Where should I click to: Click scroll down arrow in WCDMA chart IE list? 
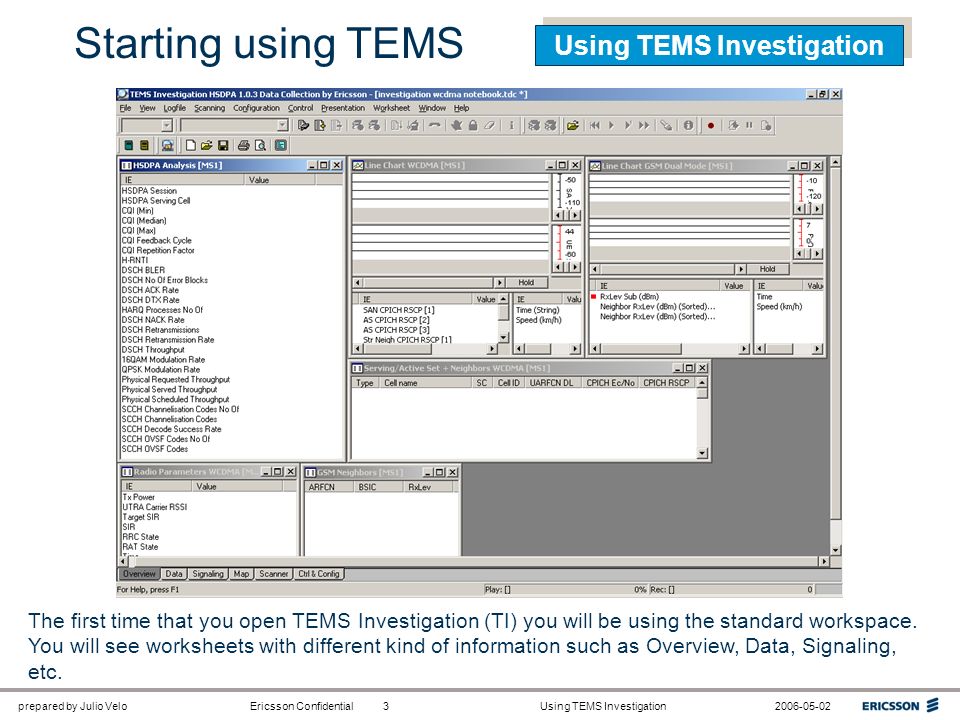(503, 337)
